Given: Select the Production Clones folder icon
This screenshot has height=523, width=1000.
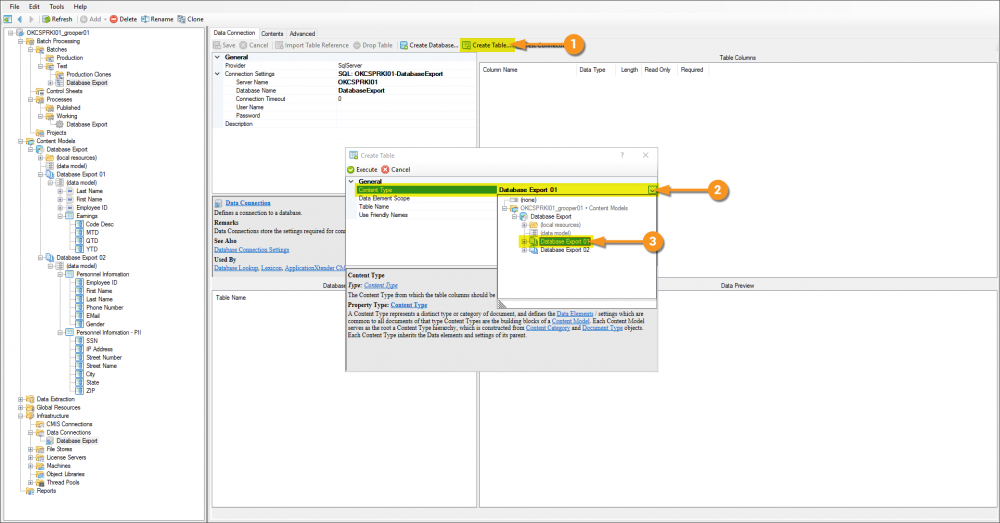Looking at the screenshot, I should pos(59,75).
